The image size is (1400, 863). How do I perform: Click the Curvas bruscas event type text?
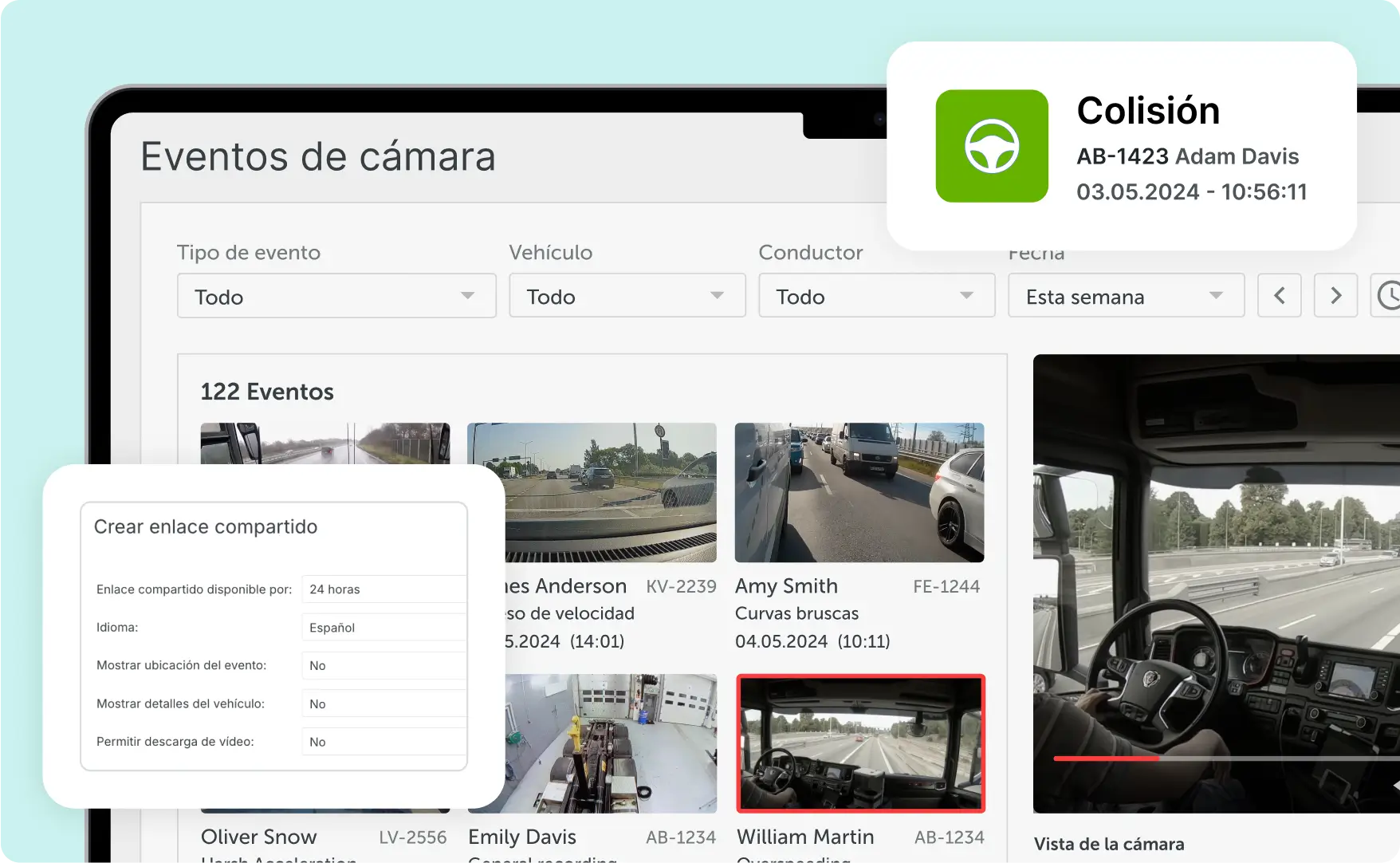796,613
